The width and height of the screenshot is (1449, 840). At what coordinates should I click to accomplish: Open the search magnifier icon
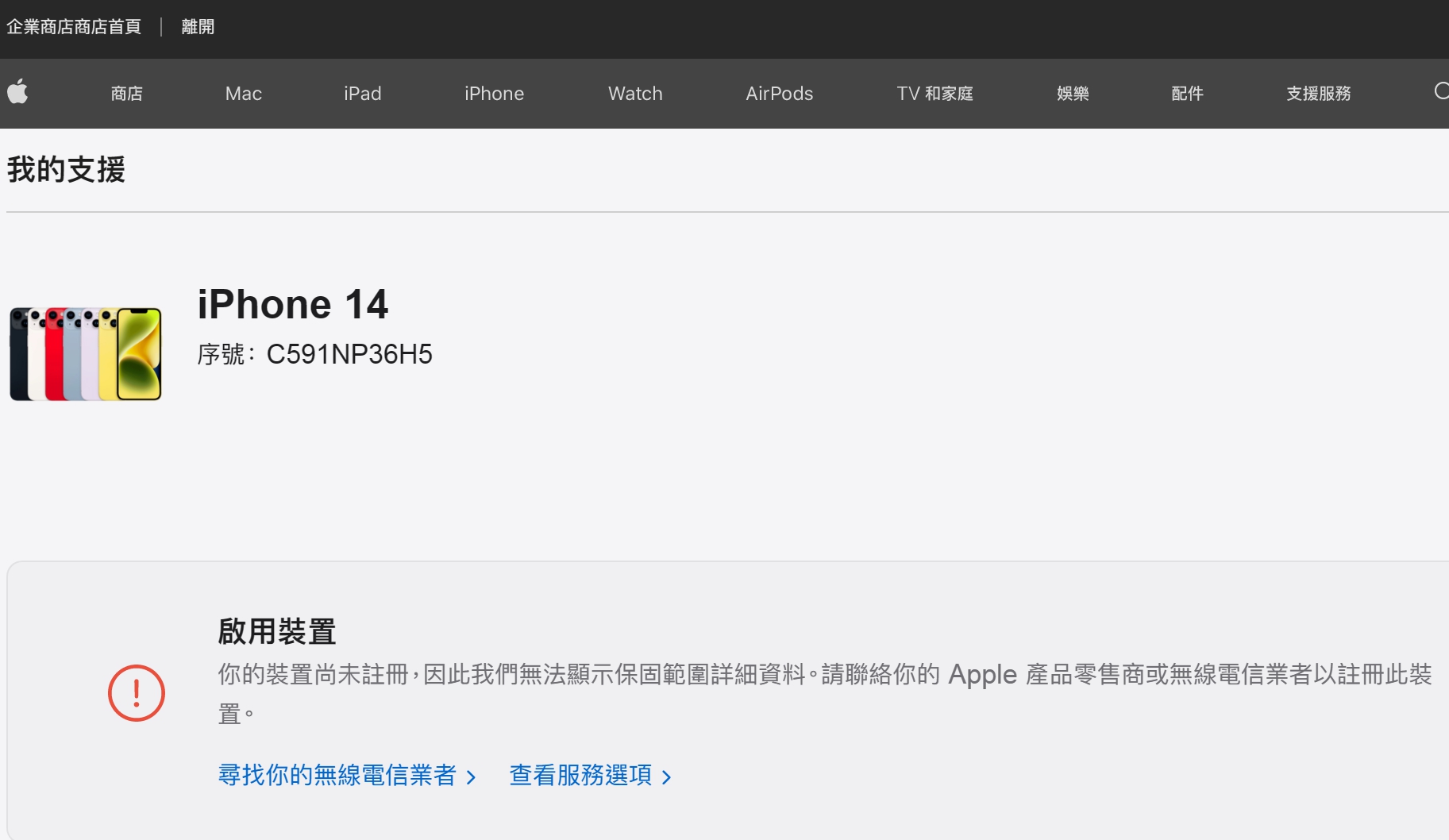(x=1441, y=92)
